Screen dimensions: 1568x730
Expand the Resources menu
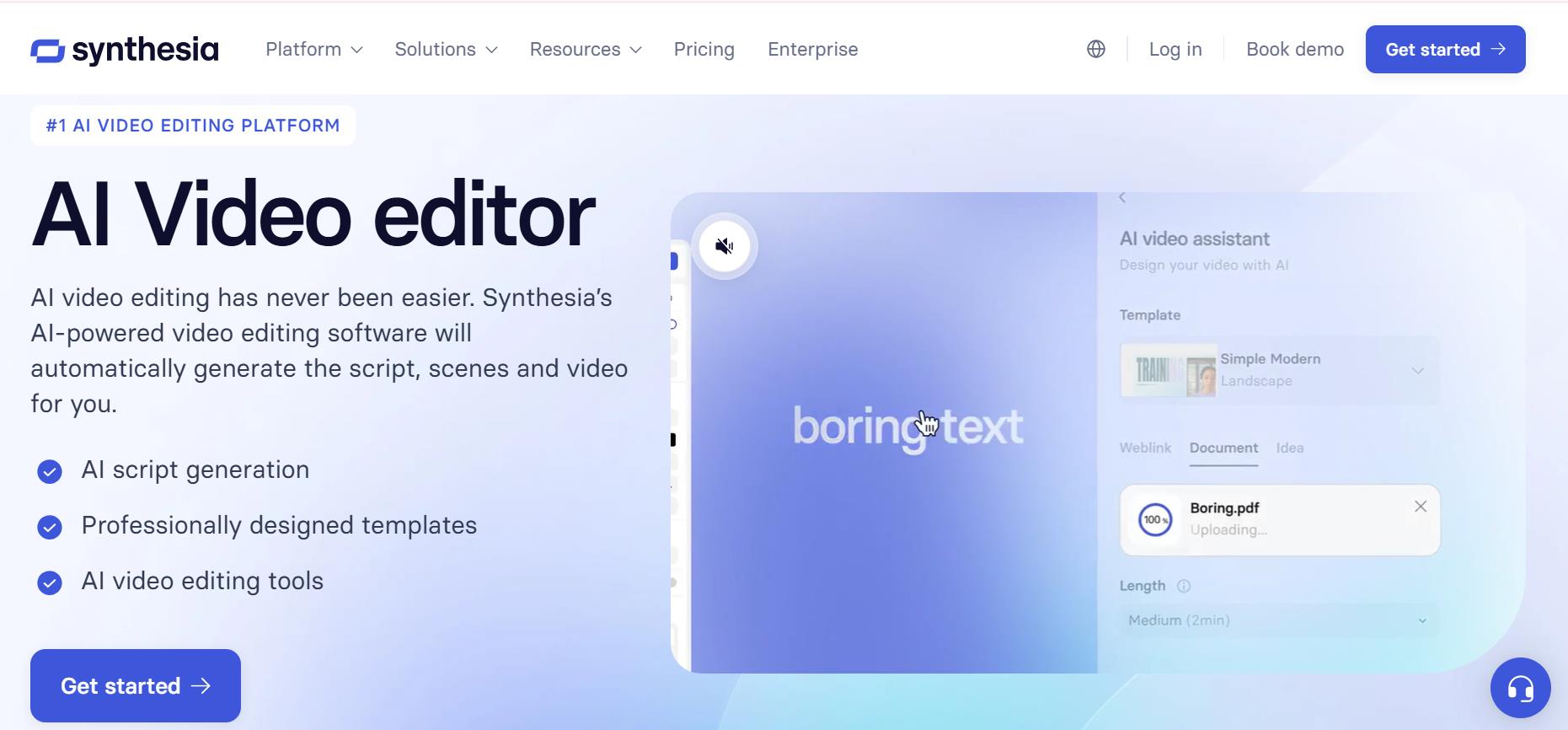(x=585, y=50)
